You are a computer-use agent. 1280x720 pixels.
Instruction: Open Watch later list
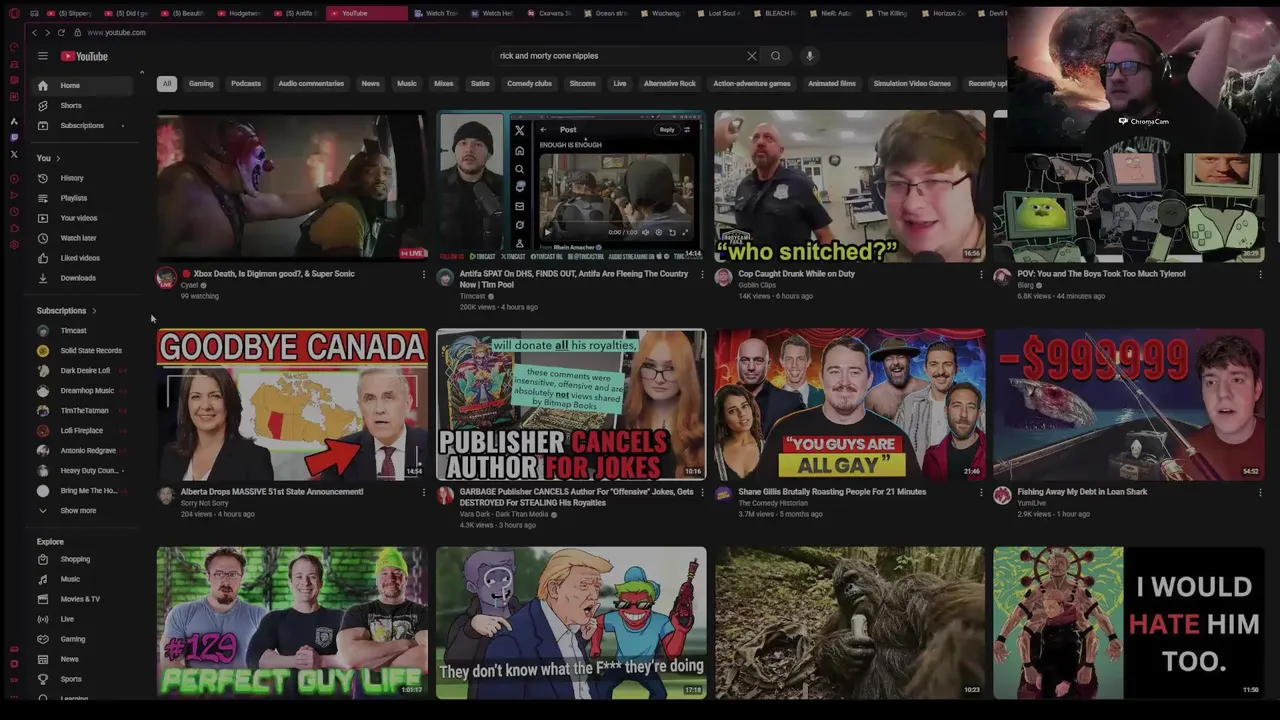(82, 238)
